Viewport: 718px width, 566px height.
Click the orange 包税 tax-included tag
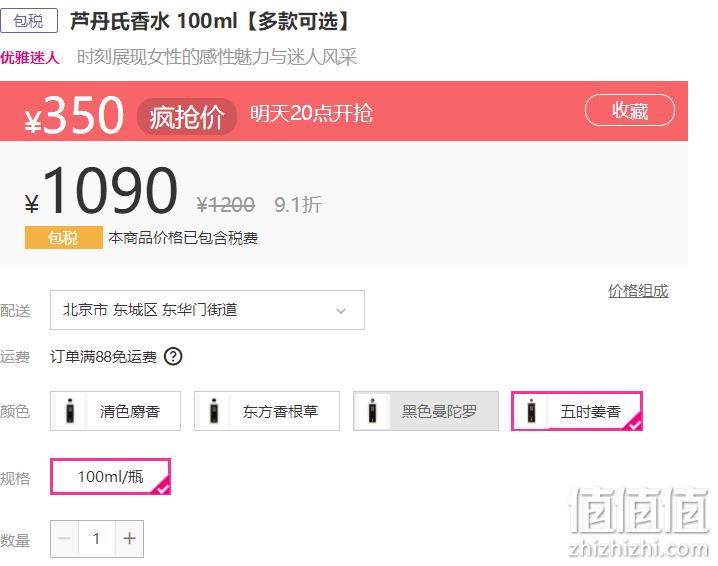[64, 238]
